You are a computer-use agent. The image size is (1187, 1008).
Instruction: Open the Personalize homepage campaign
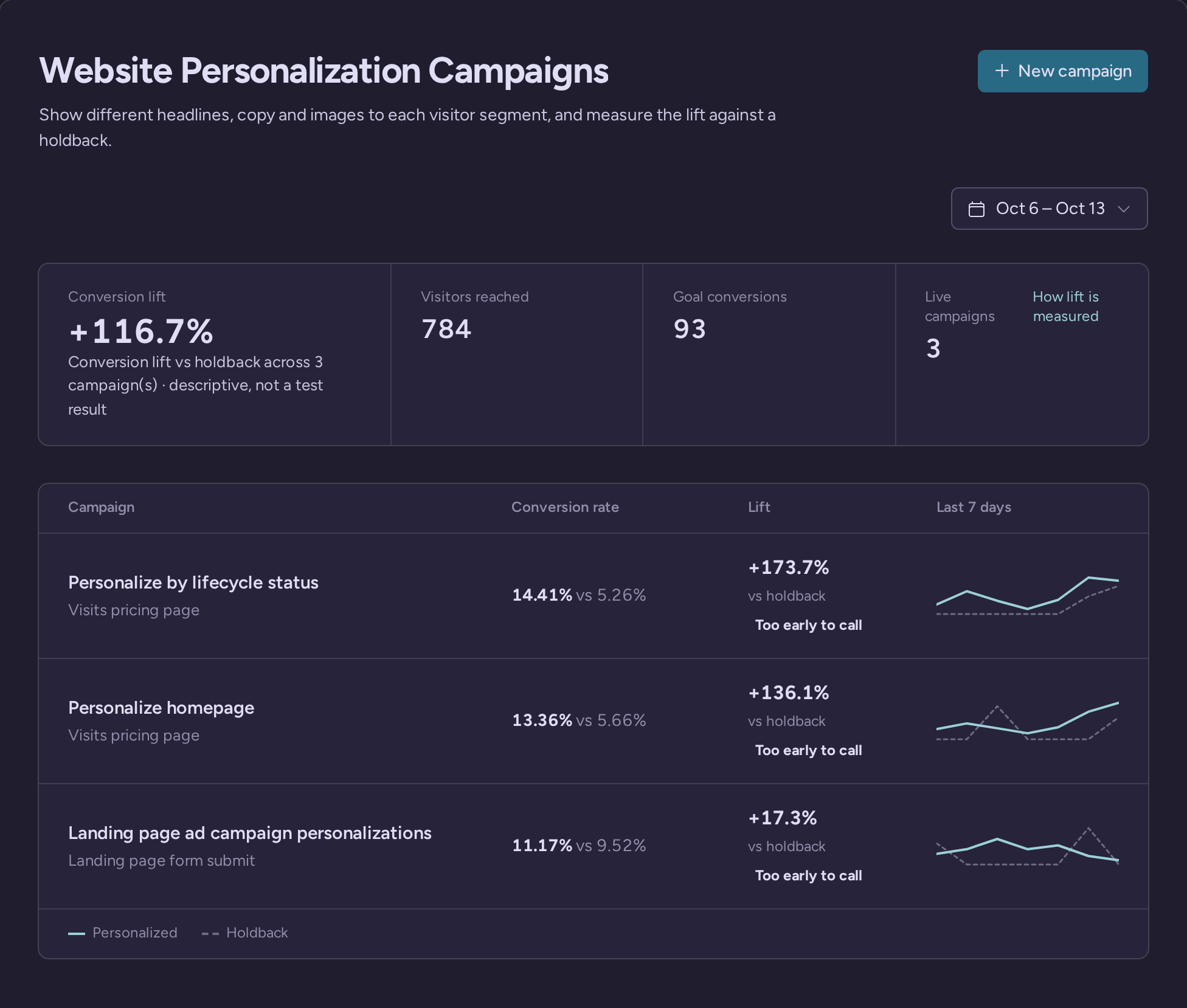point(161,708)
